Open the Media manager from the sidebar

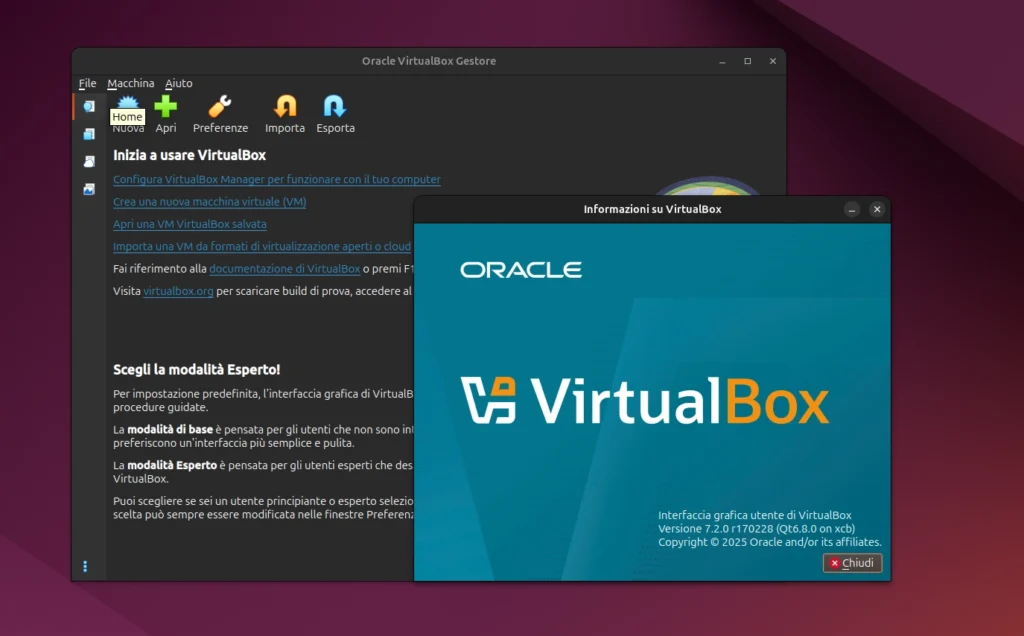88,133
